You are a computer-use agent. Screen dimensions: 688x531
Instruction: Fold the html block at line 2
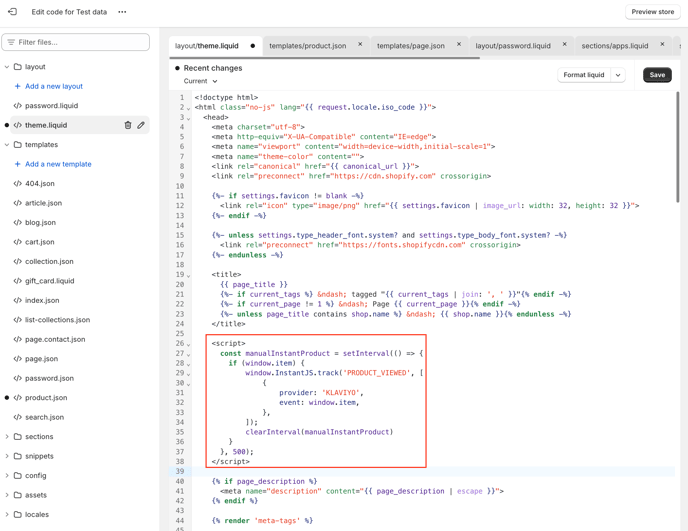click(x=188, y=108)
